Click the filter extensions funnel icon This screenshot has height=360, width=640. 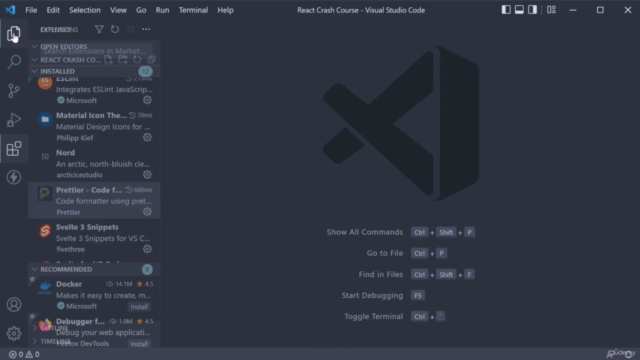(99, 29)
